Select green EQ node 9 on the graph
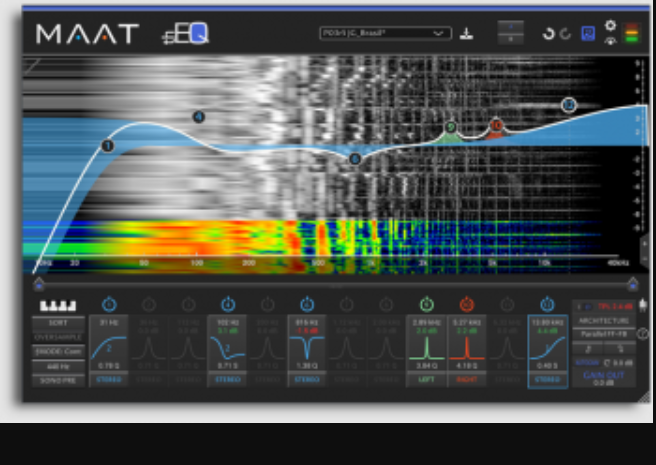656x465 pixels. pyautogui.click(x=450, y=127)
